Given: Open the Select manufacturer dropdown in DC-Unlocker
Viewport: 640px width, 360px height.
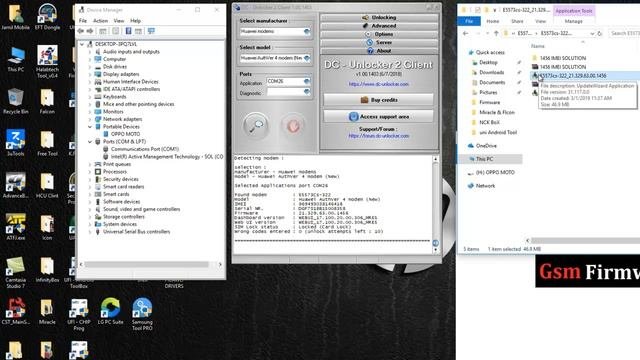Looking at the screenshot, I should (x=307, y=31).
